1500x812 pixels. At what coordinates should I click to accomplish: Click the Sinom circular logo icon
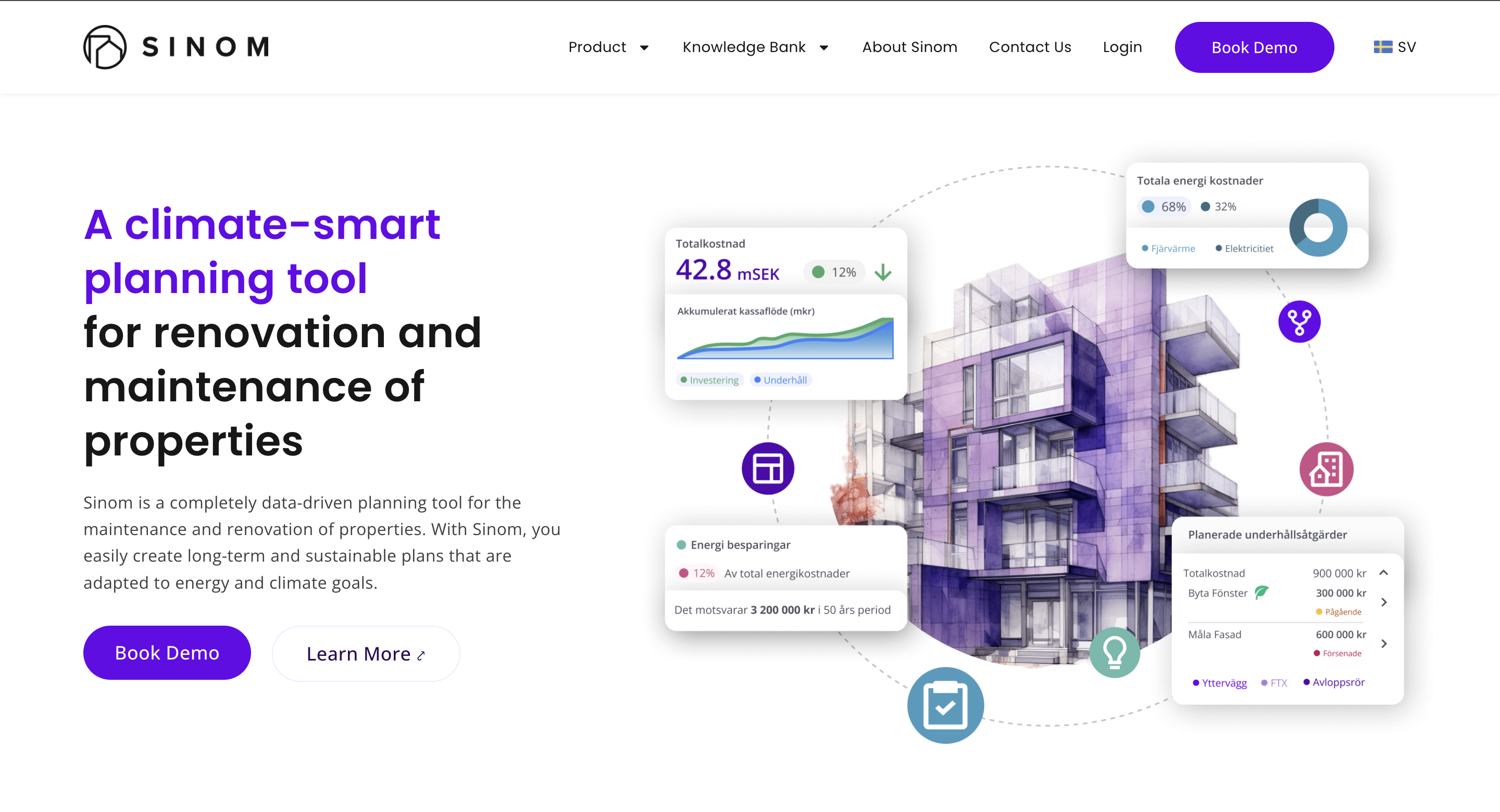[105, 47]
